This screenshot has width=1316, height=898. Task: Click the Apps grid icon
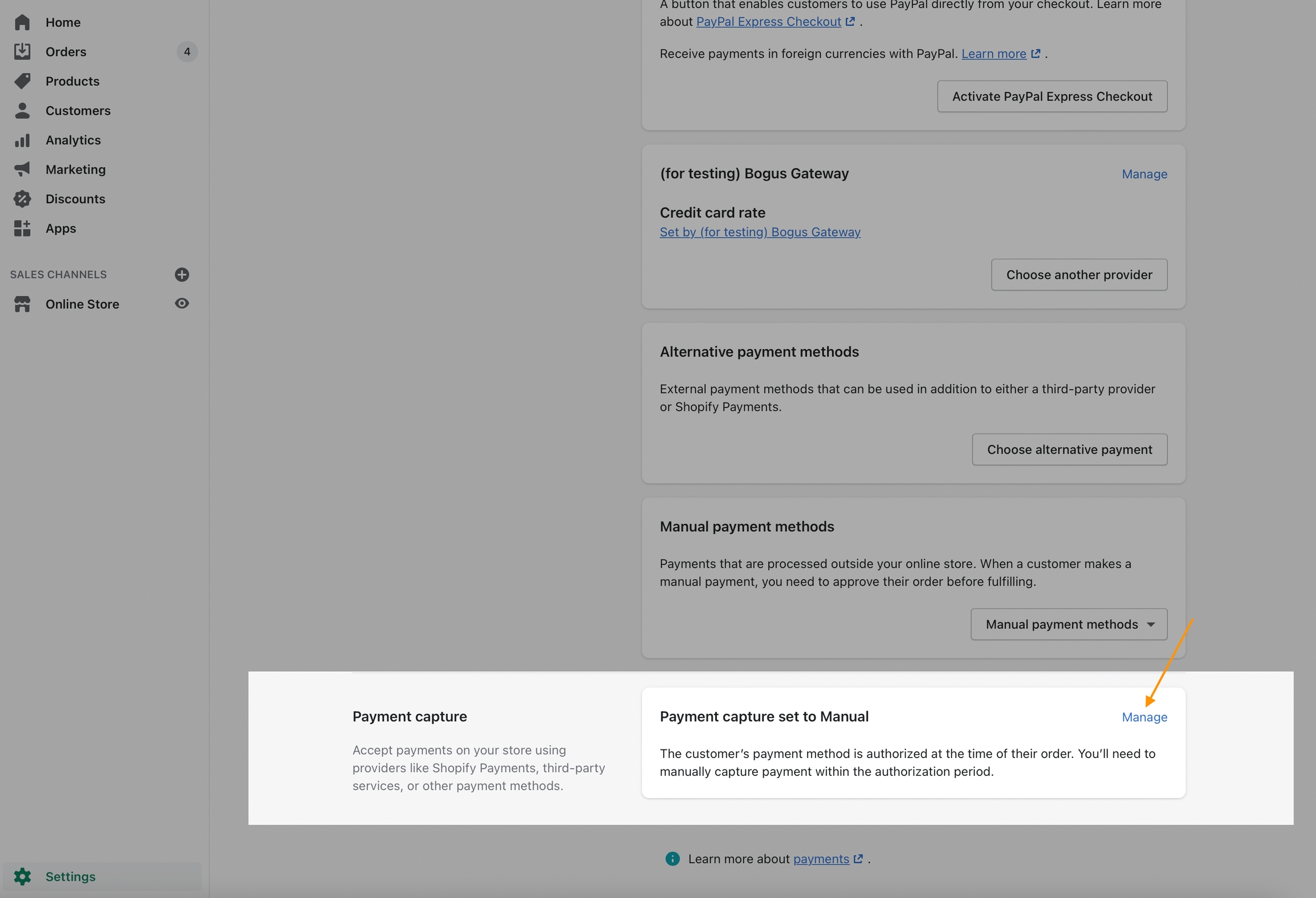pyautogui.click(x=22, y=228)
